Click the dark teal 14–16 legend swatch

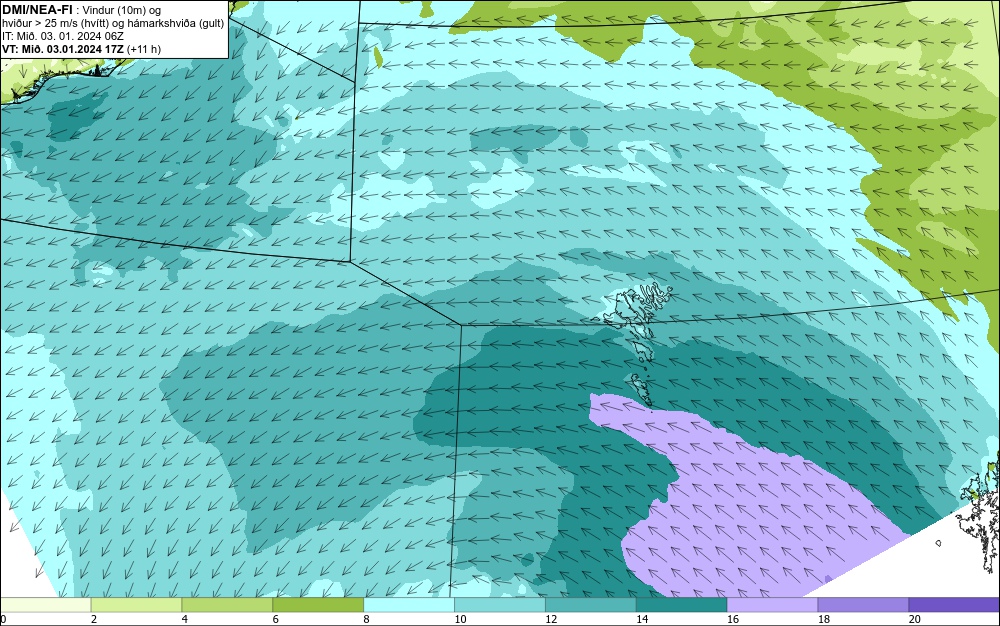click(682, 605)
